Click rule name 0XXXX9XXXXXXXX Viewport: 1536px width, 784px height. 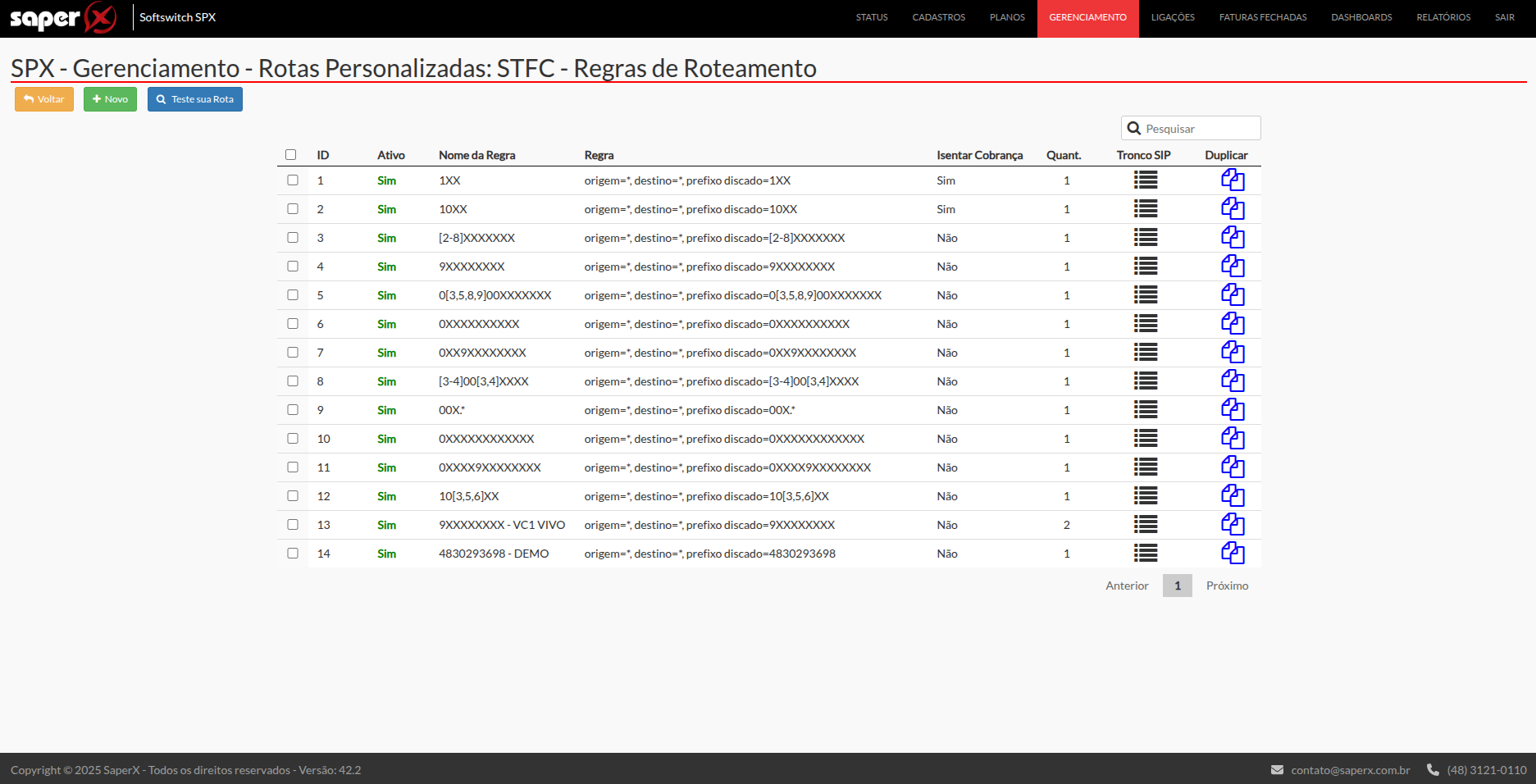(490, 467)
